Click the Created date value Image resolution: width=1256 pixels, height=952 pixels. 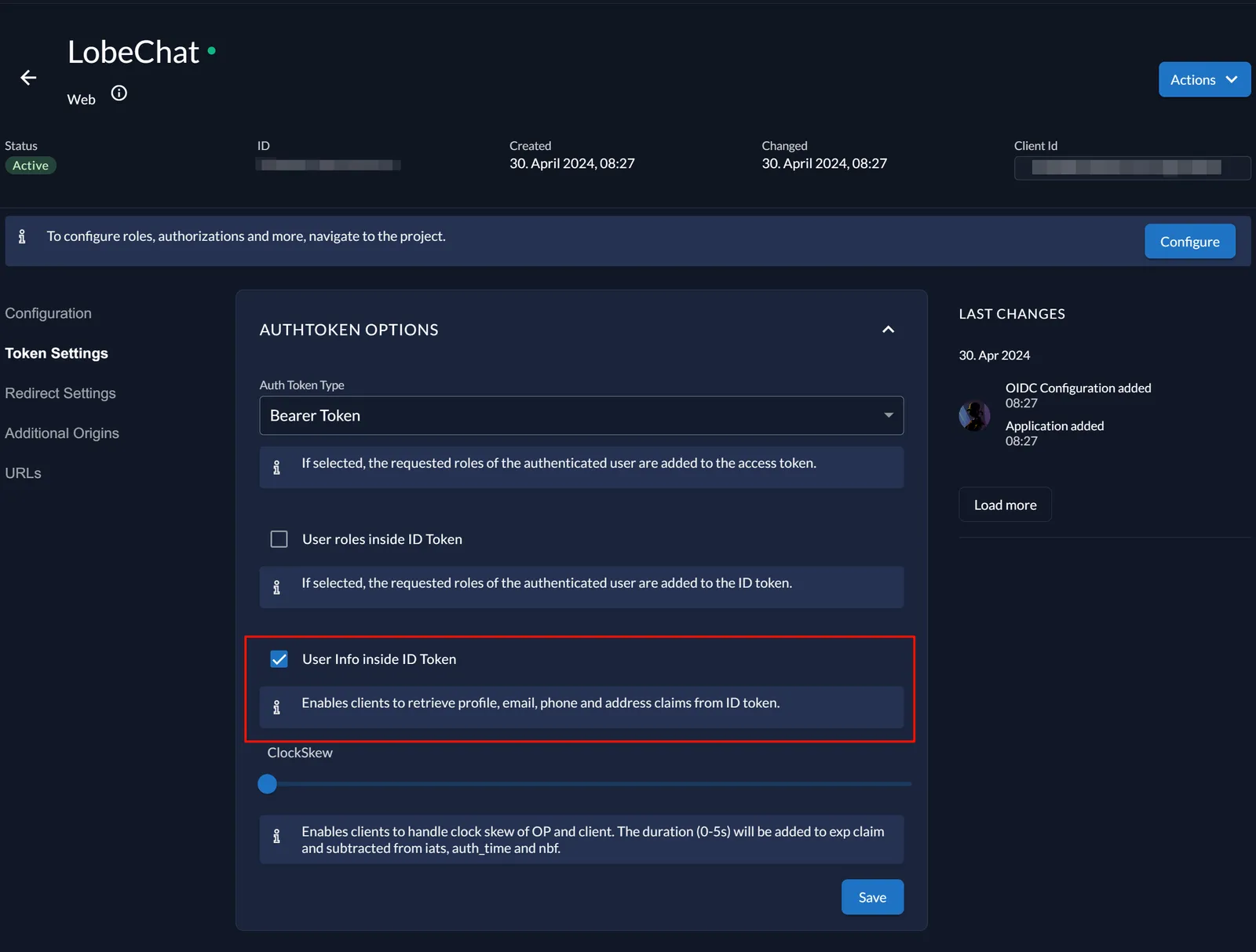click(x=572, y=163)
